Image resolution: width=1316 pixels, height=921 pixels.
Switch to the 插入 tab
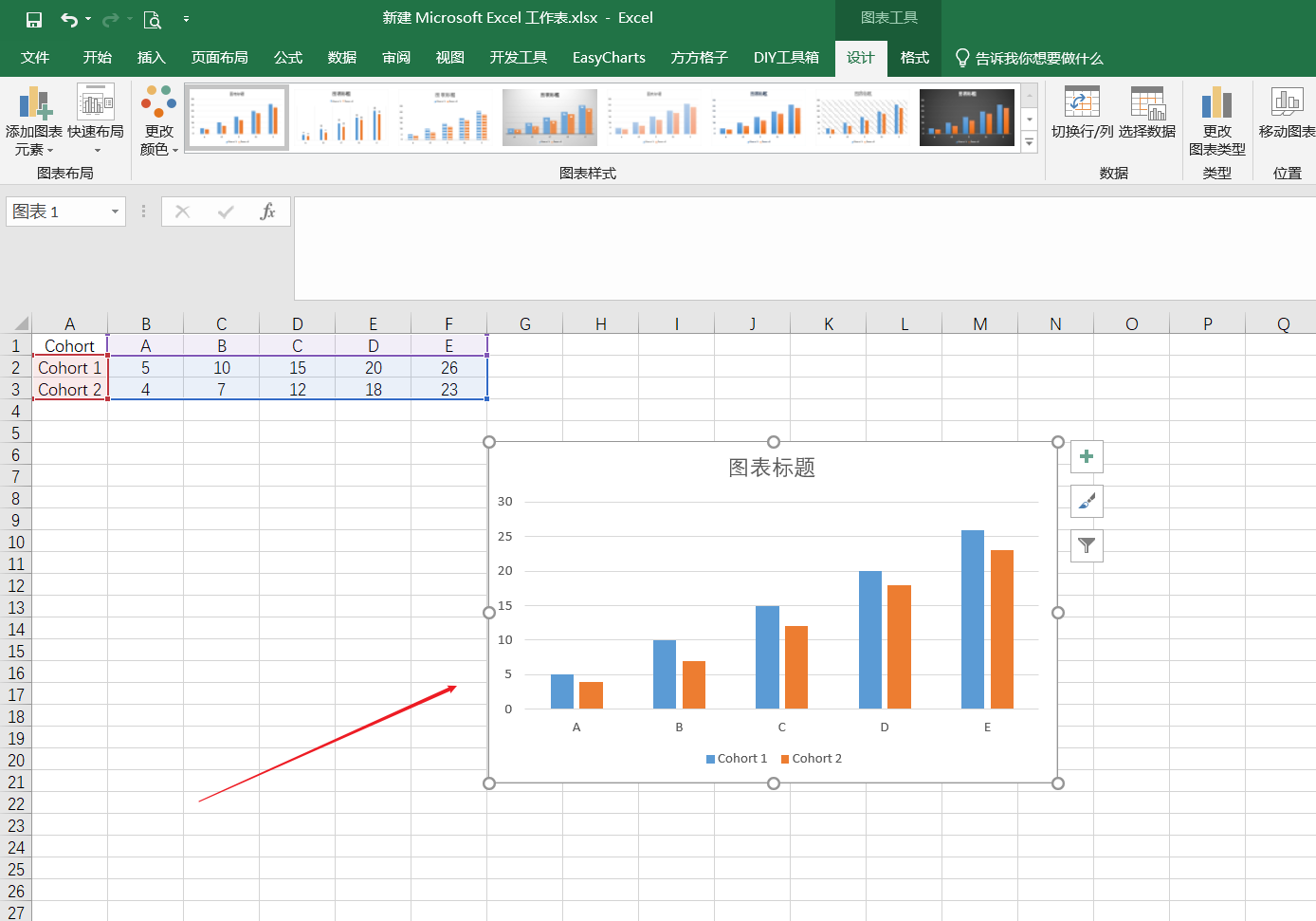coord(152,58)
